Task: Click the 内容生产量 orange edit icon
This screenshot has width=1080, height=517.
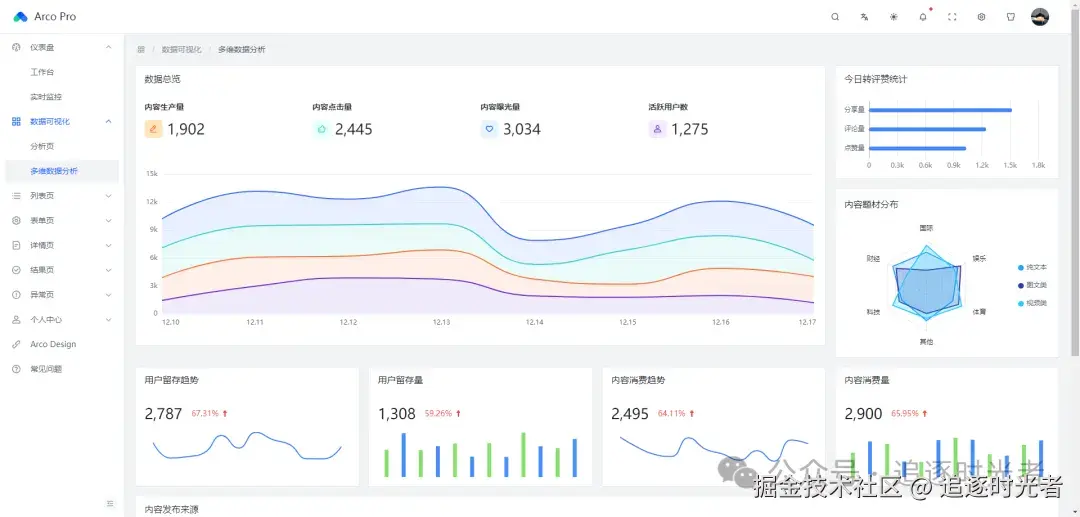Action: 154,129
